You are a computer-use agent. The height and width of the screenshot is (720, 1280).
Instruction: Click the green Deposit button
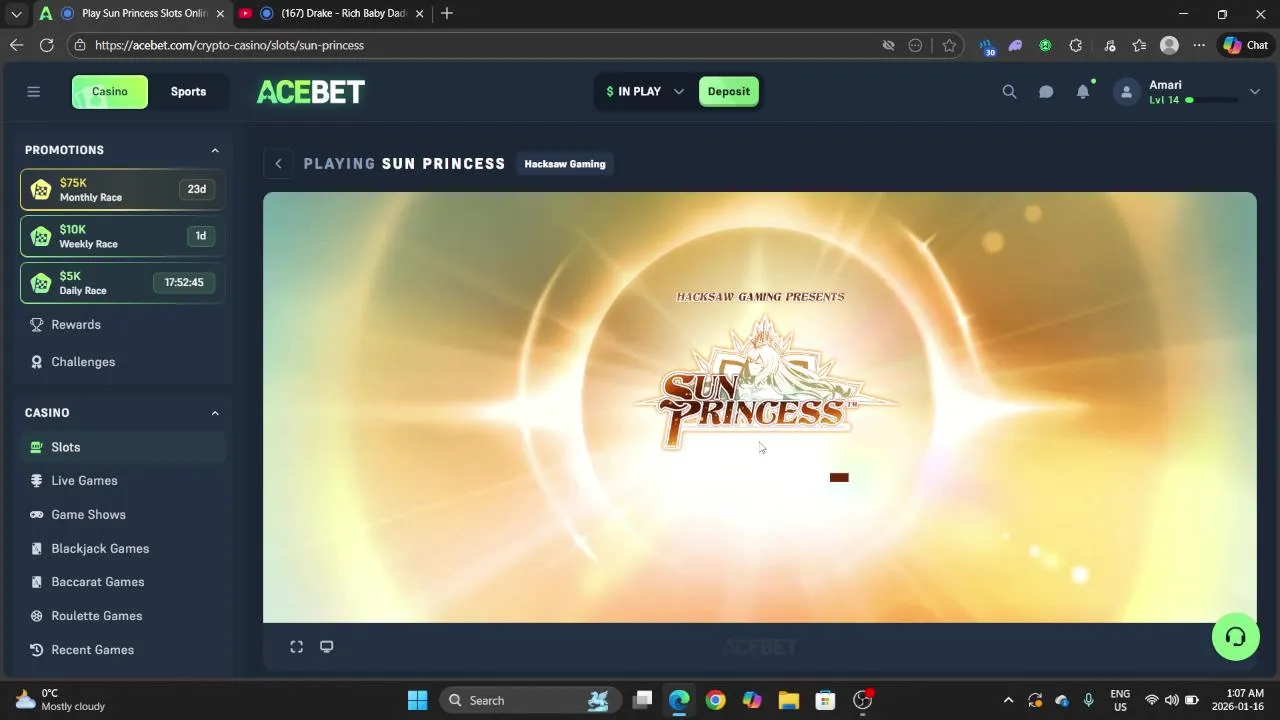729,91
